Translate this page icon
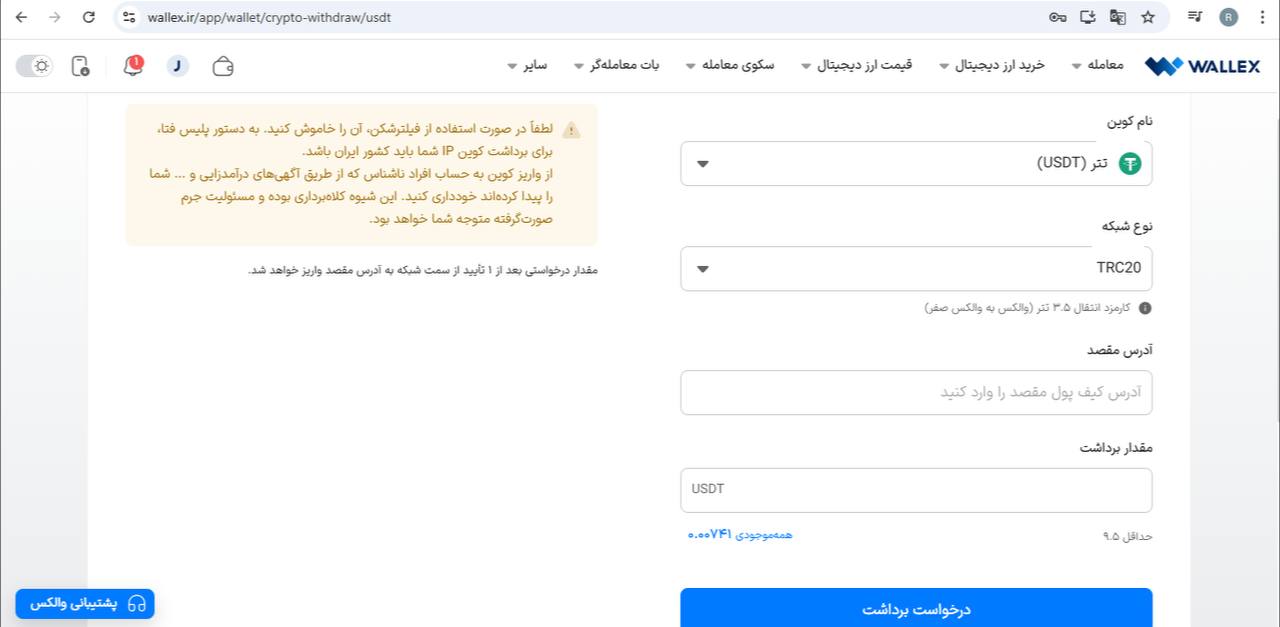 (1118, 17)
